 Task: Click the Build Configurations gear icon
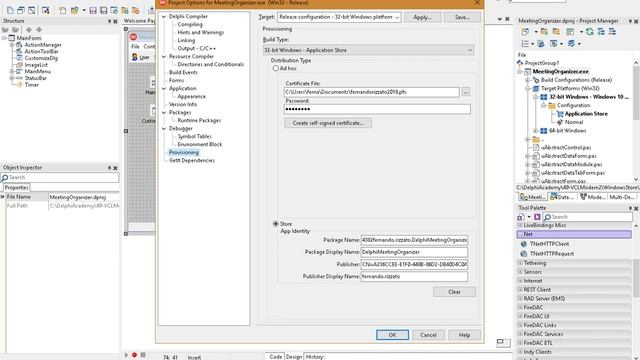pyautogui.click(x=536, y=80)
